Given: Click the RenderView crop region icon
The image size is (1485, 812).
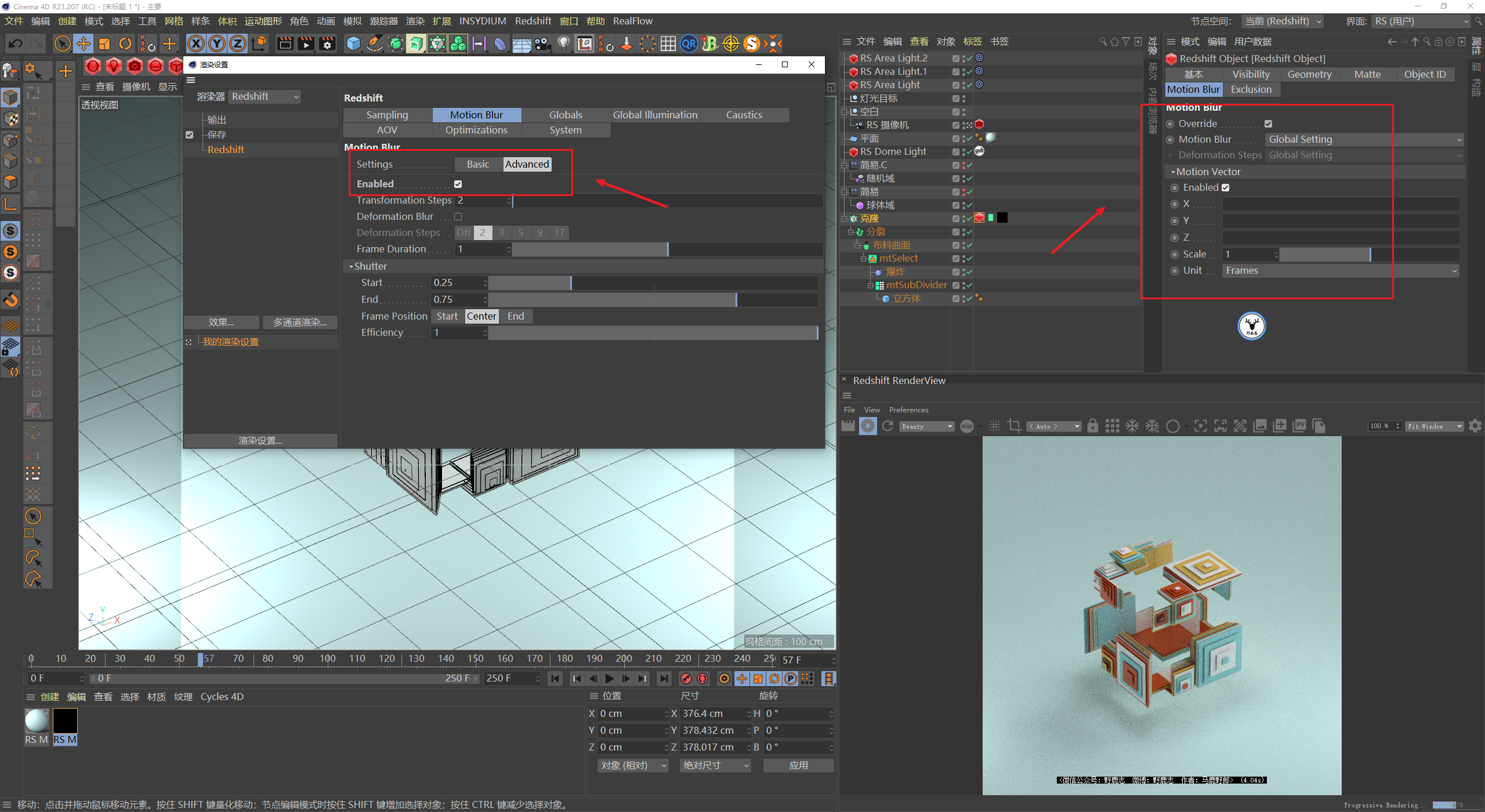Looking at the screenshot, I should pyautogui.click(x=1014, y=426).
